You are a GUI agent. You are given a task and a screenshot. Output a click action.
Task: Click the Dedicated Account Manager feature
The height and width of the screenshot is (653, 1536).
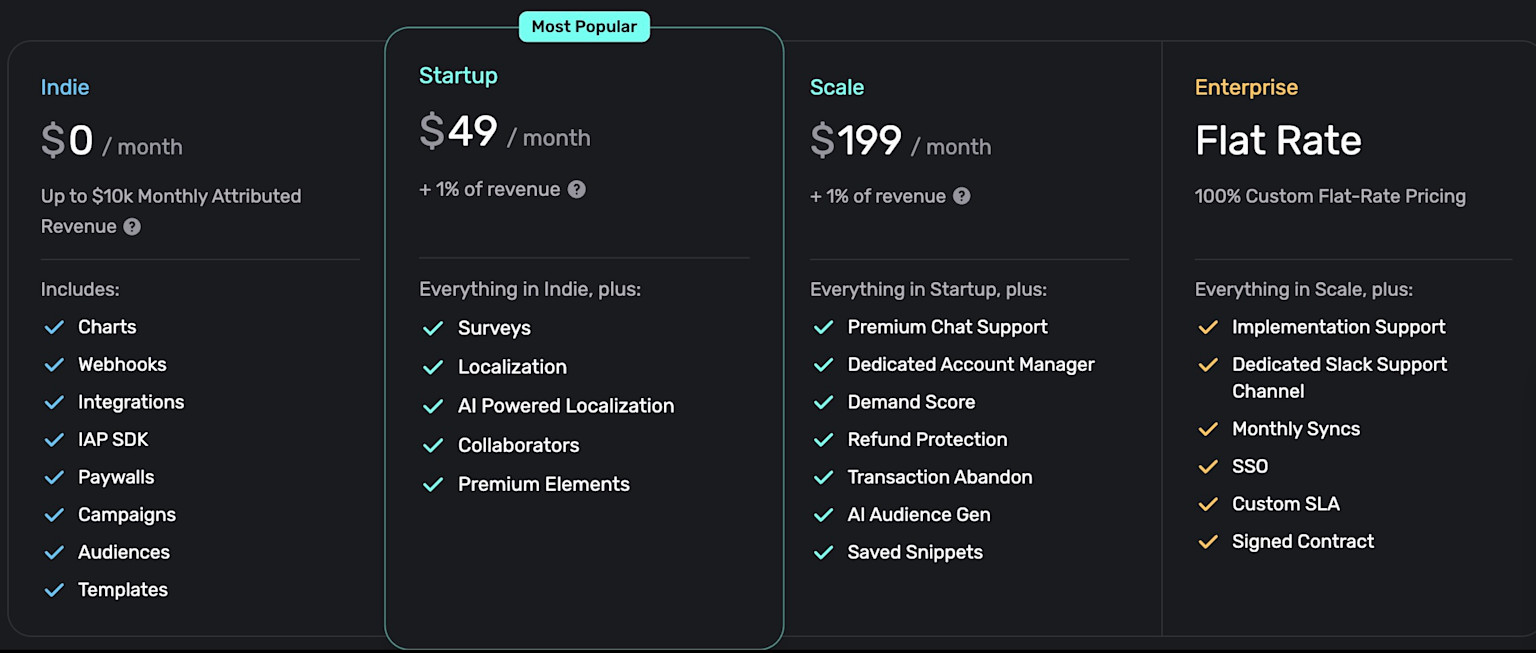pyautogui.click(x=970, y=365)
